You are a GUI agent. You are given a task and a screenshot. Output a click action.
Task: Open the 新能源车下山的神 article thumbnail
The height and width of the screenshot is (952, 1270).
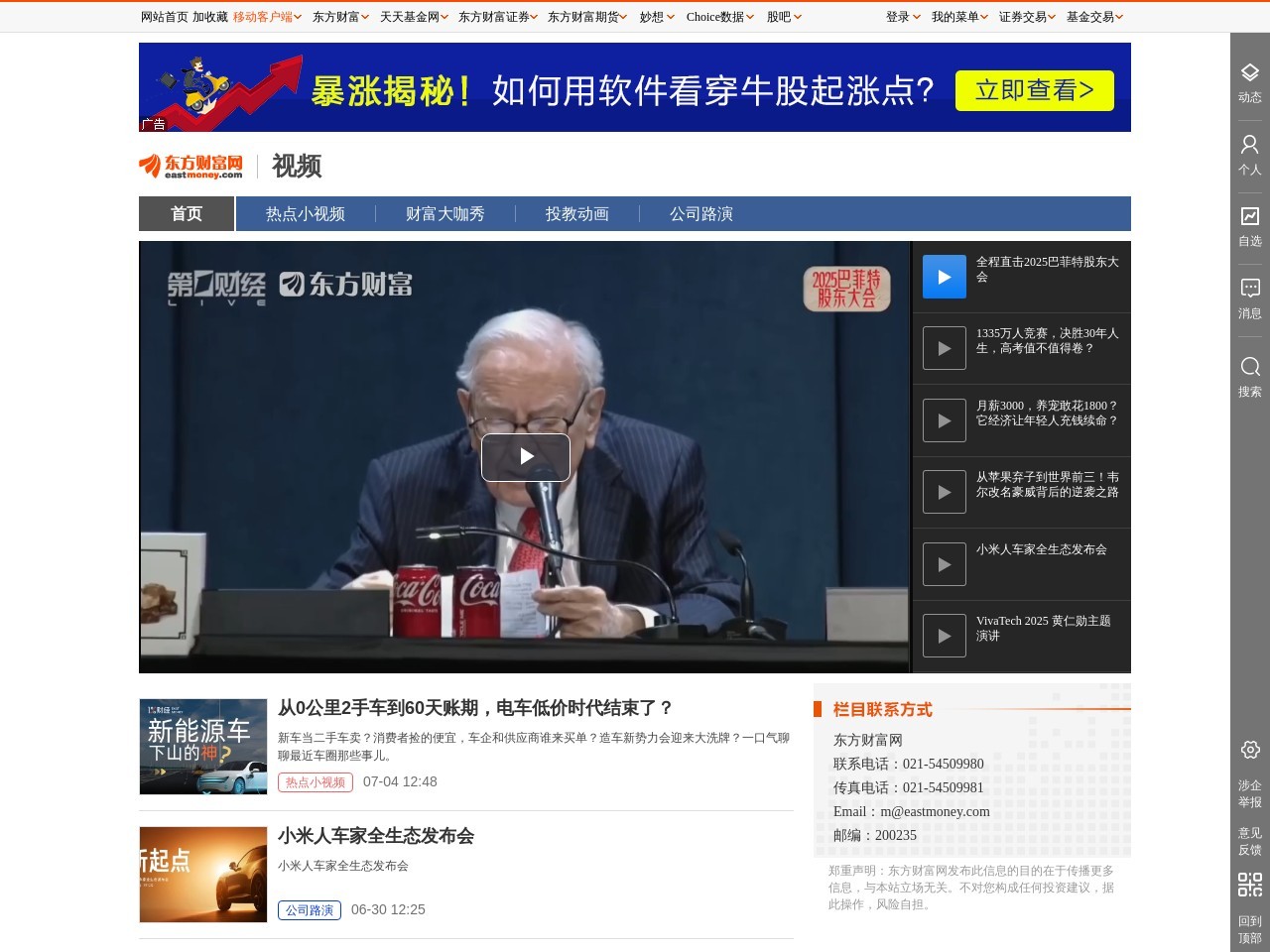point(203,747)
